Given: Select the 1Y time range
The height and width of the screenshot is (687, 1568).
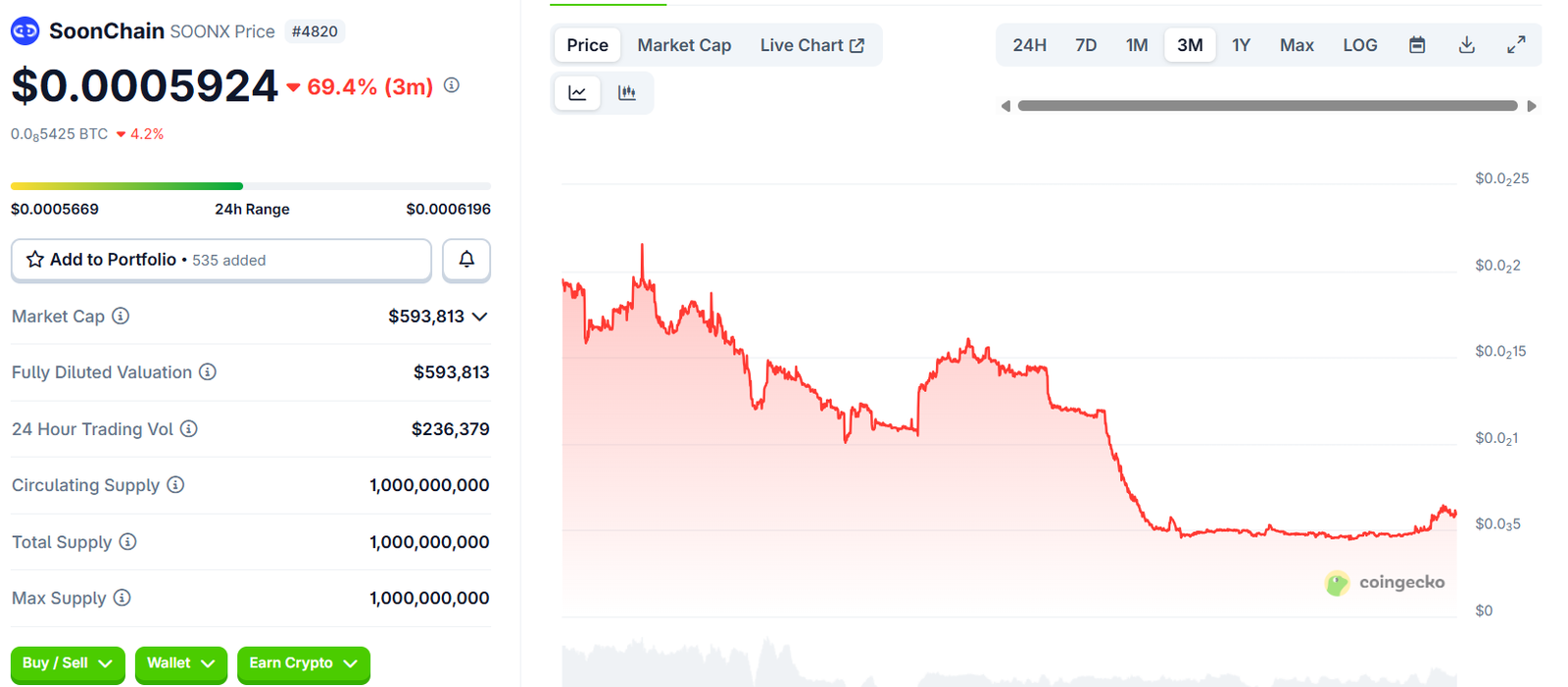Looking at the screenshot, I should tap(1241, 45).
